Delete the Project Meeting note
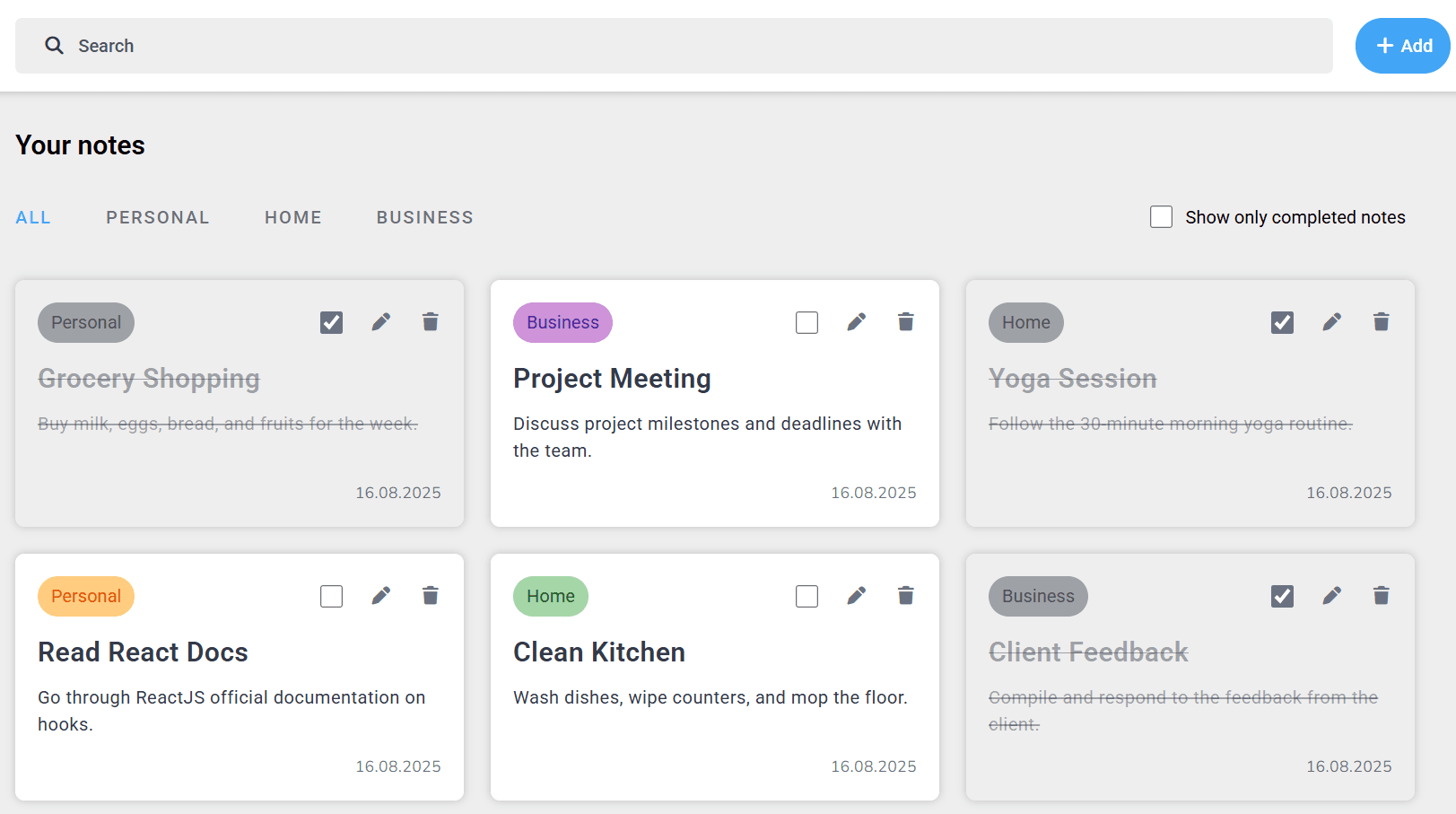The height and width of the screenshot is (814, 1456). [906, 322]
